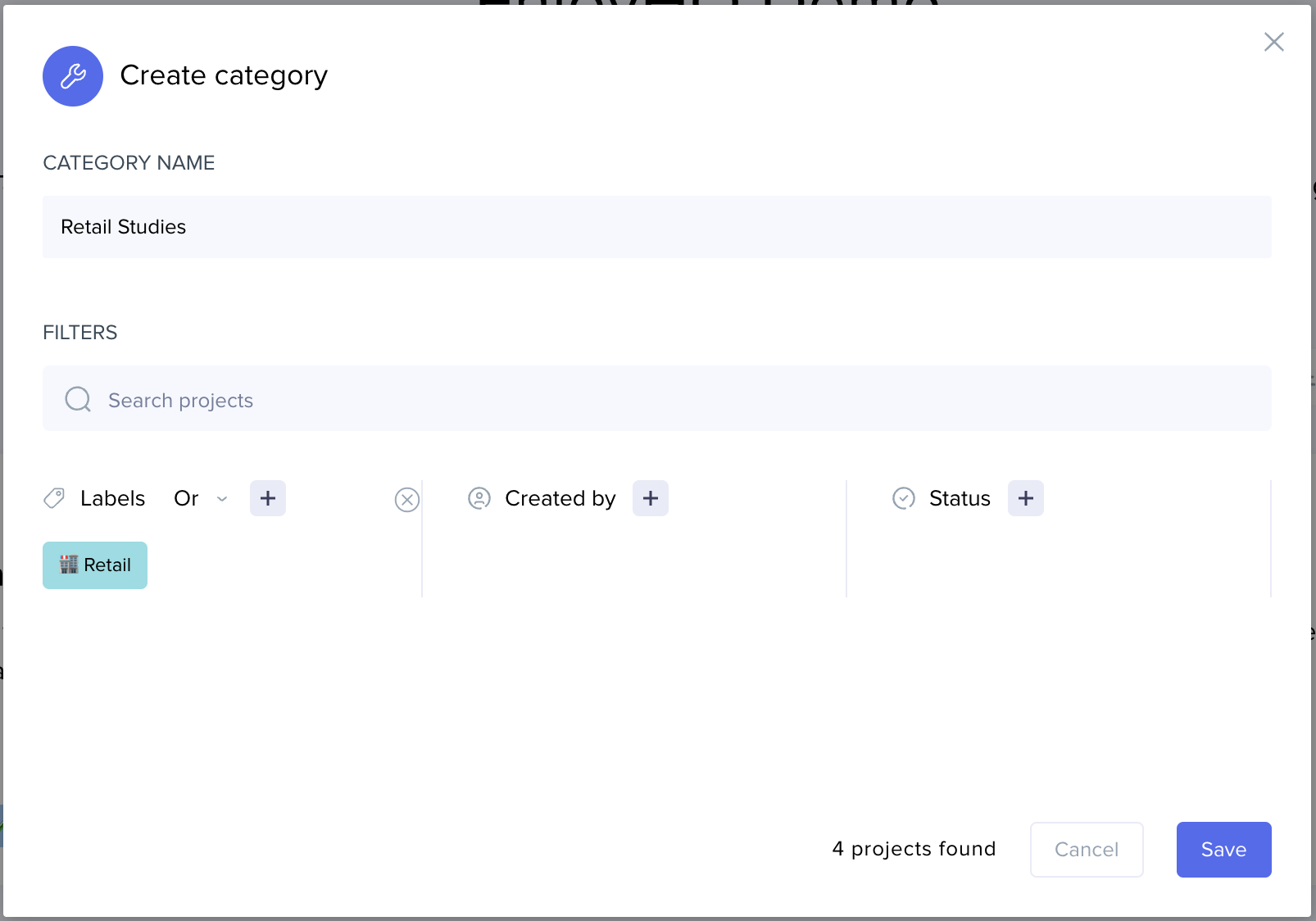
Task: Add a Status filter
Action: [1026, 498]
